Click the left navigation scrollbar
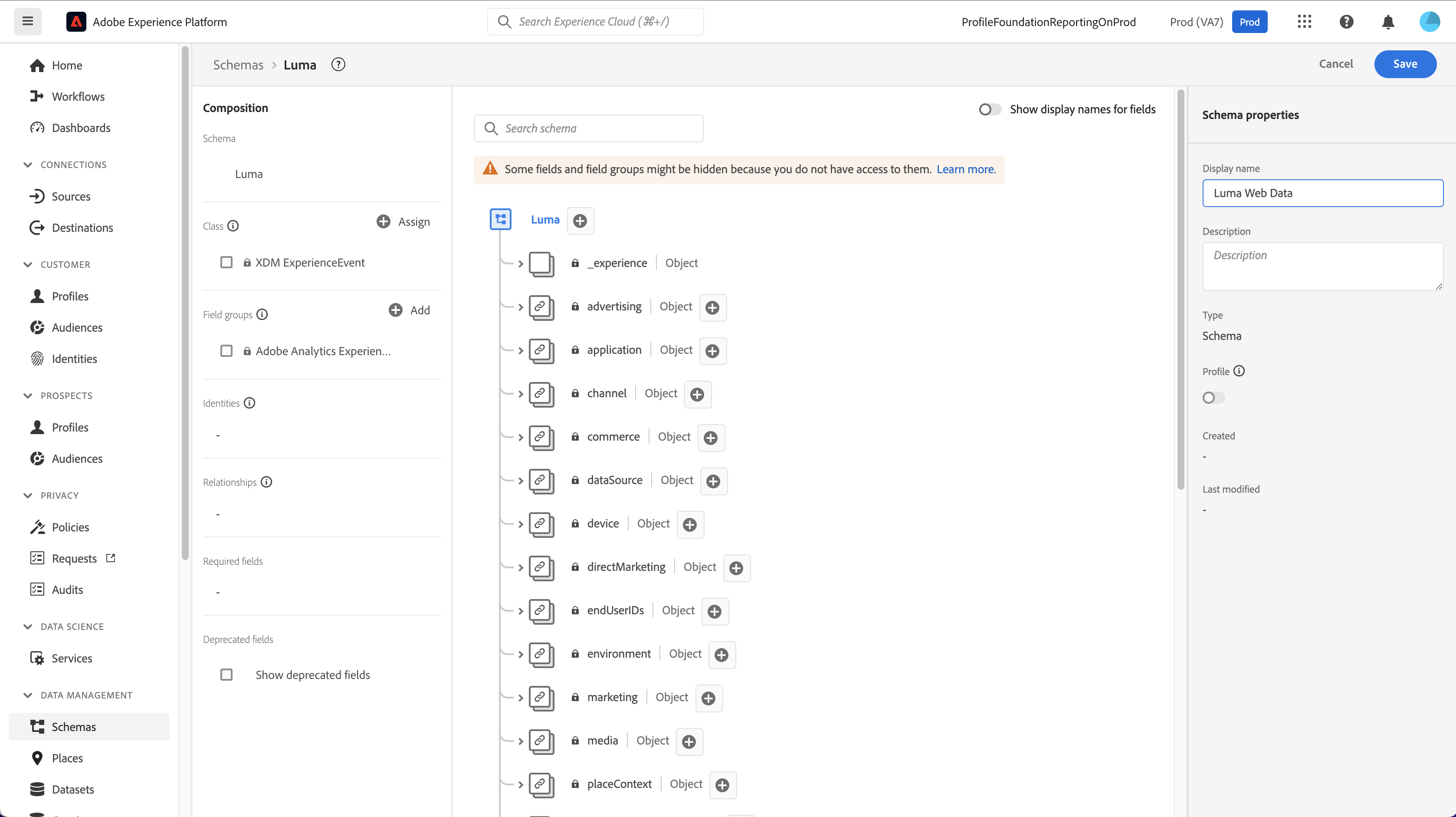1456x817 pixels. [x=185, y=303]
